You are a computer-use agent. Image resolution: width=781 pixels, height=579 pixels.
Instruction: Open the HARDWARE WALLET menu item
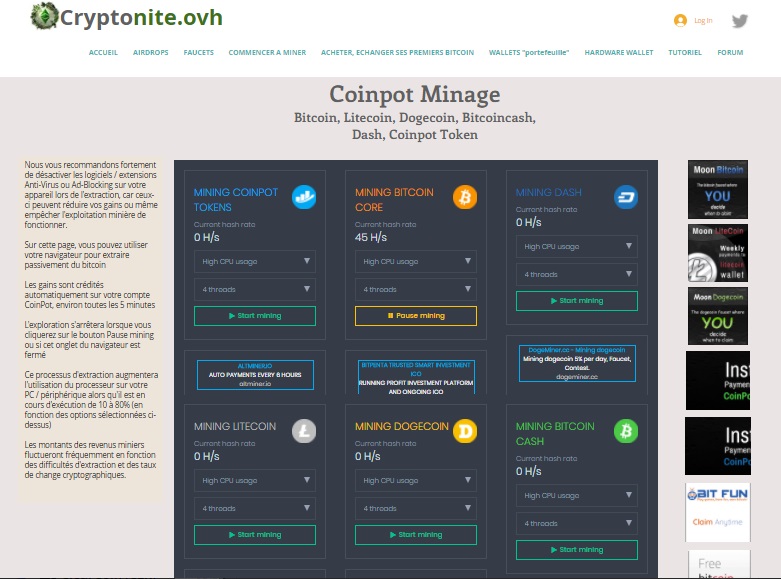(619, 52)
